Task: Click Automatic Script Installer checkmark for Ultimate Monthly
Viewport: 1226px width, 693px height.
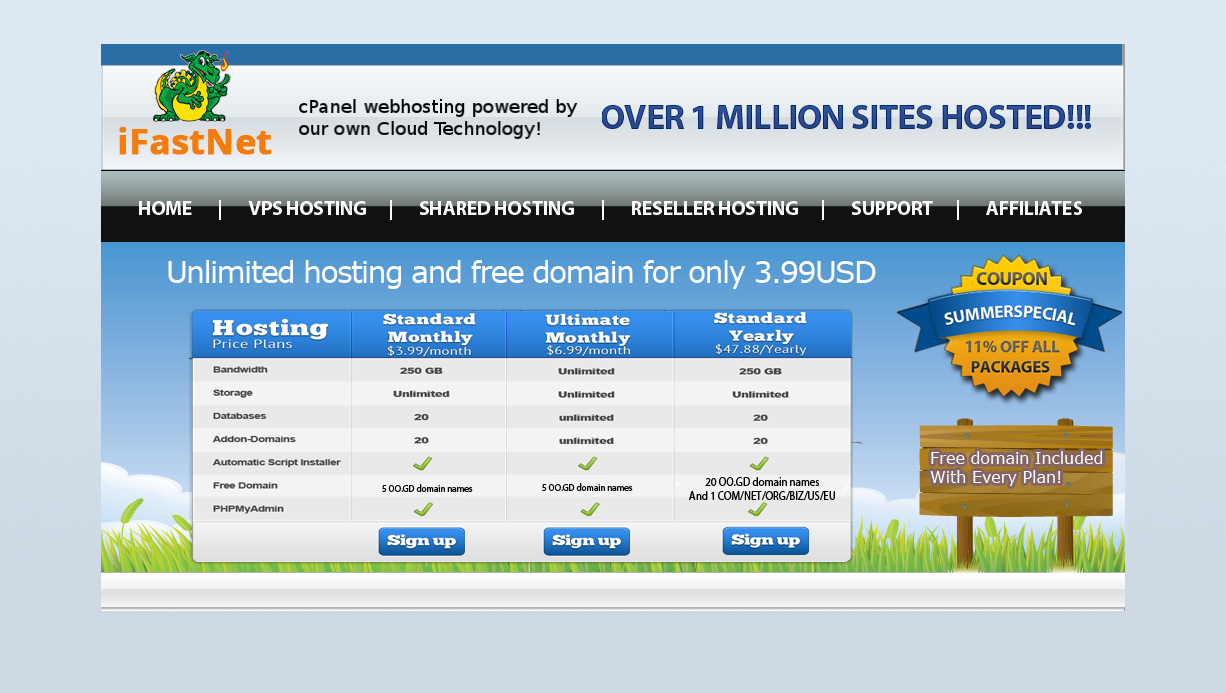Action: tap(587, 463)
